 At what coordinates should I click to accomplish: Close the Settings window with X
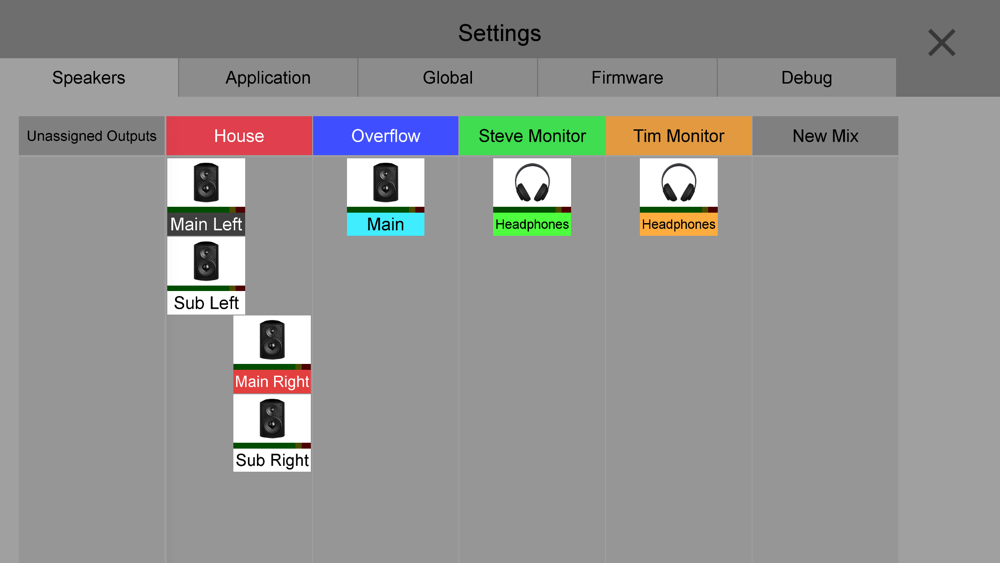click(941, 43)
